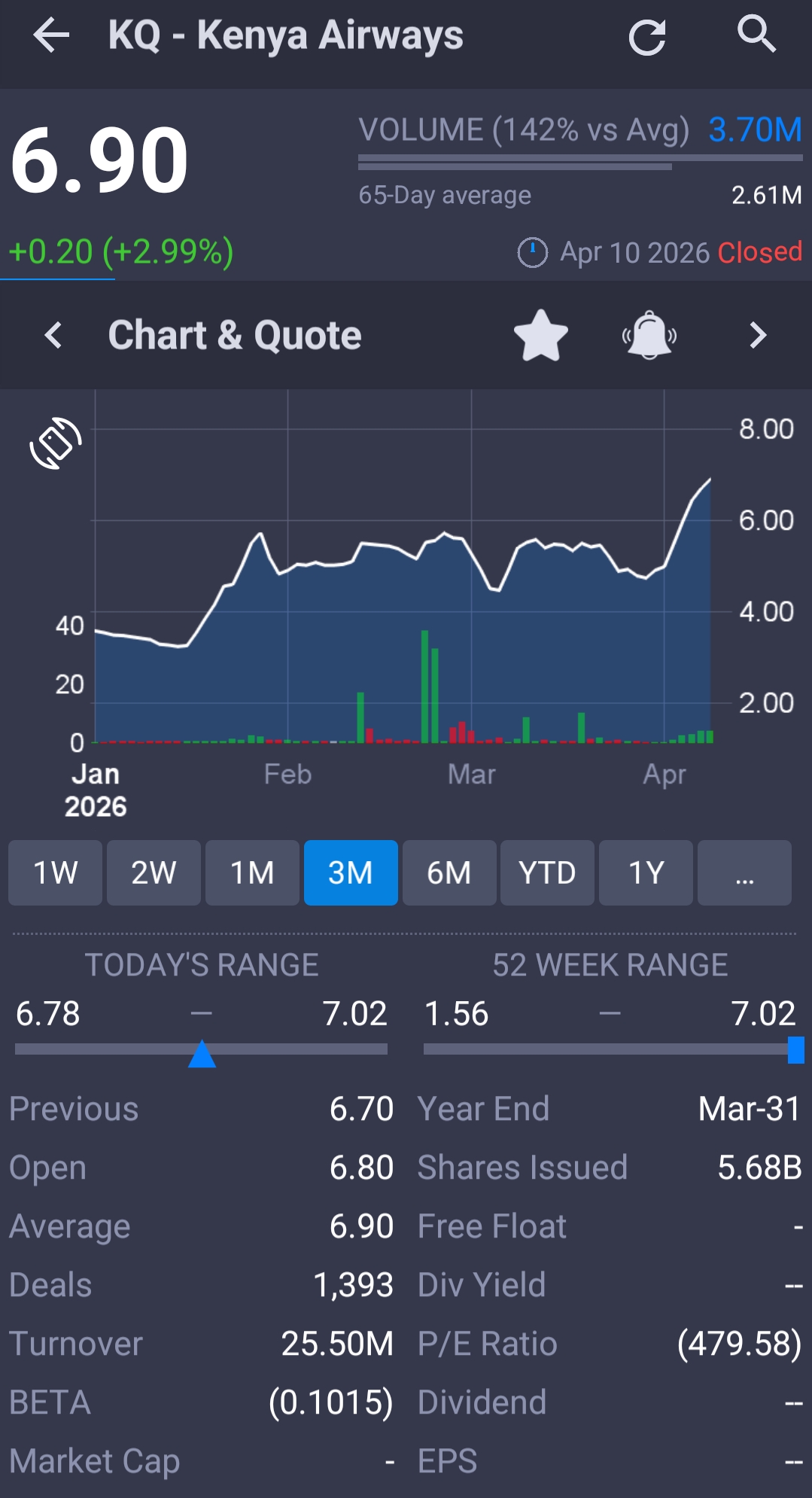Select the 2W chart range
This screenshot has width=812, height=1498.
coord(154,872)
